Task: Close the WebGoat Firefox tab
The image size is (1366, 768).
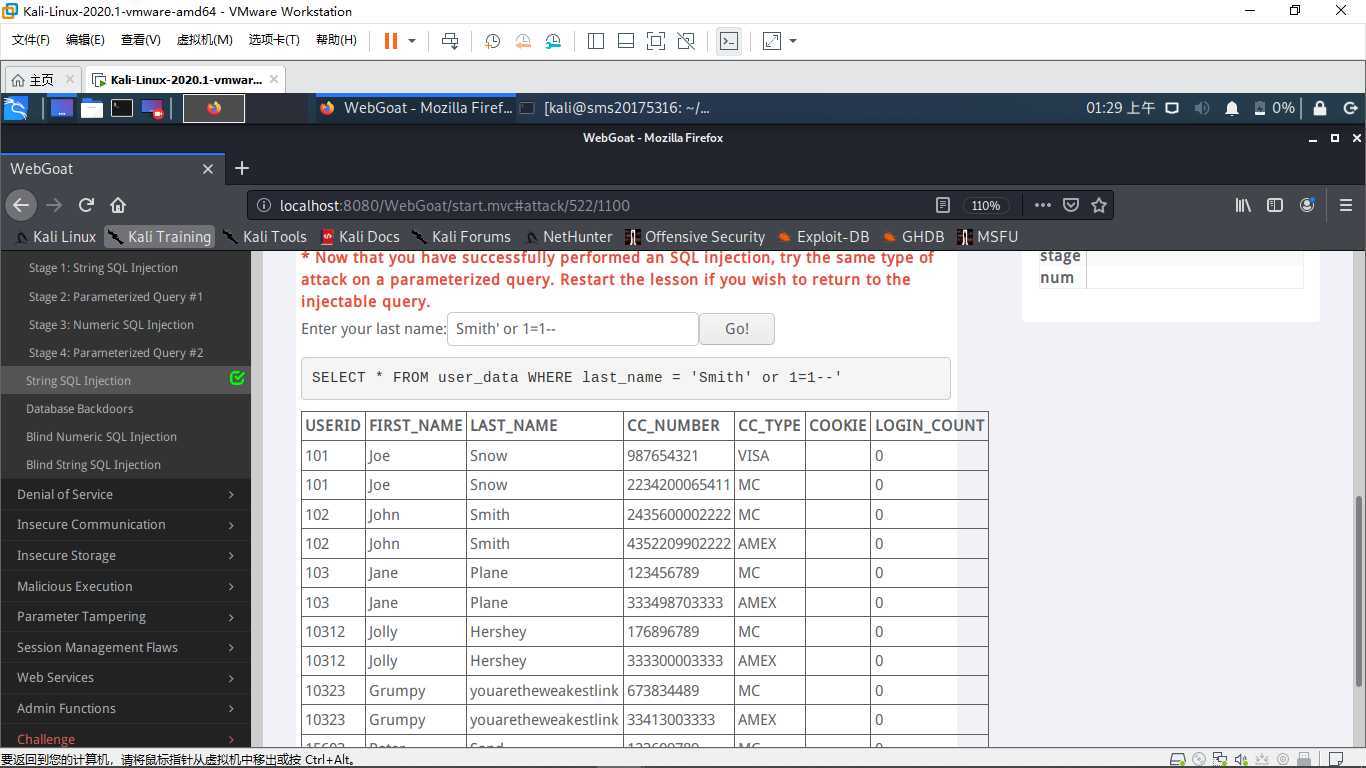Action: 208,169
